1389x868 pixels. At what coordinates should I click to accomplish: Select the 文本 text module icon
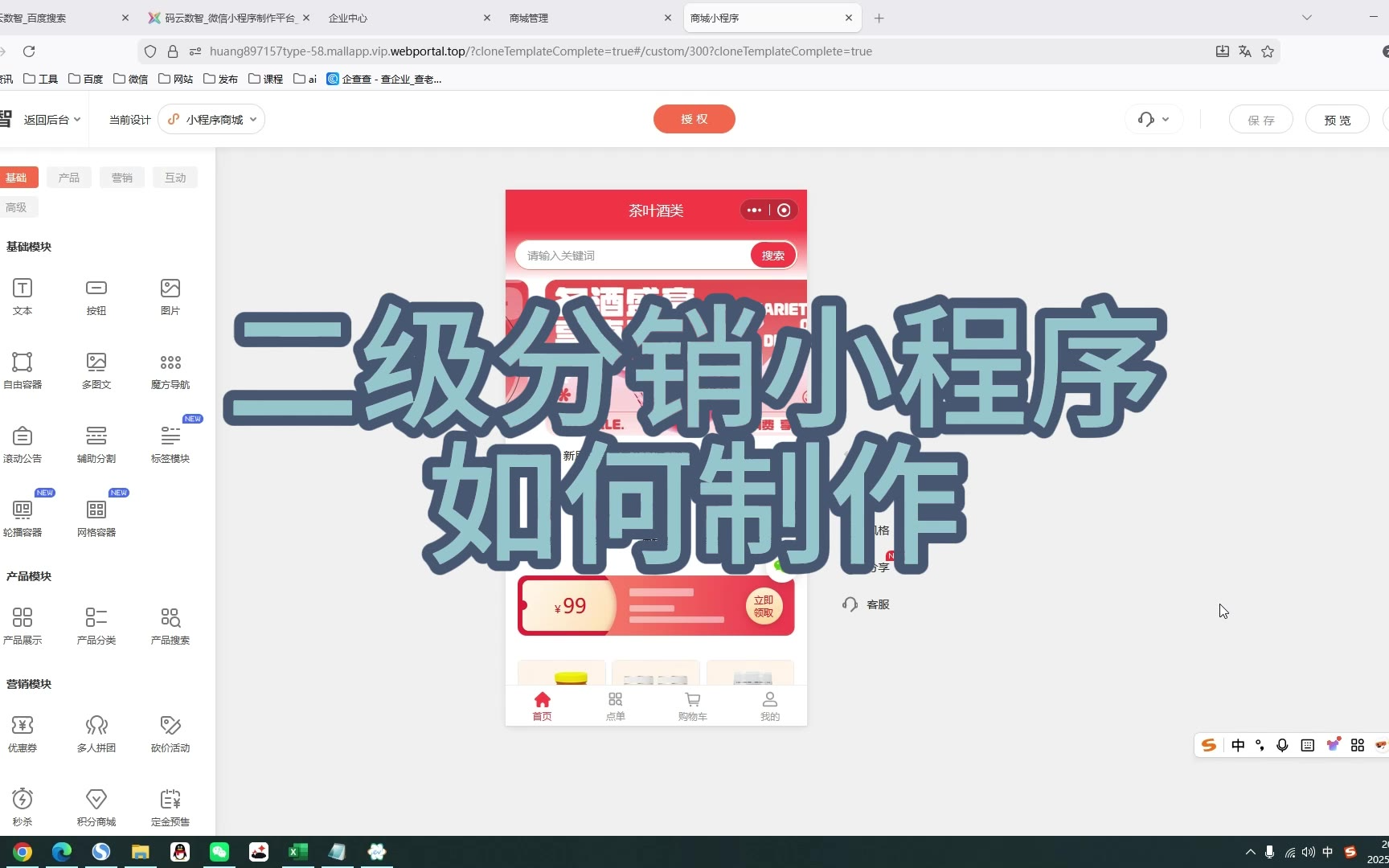point(23,289)
